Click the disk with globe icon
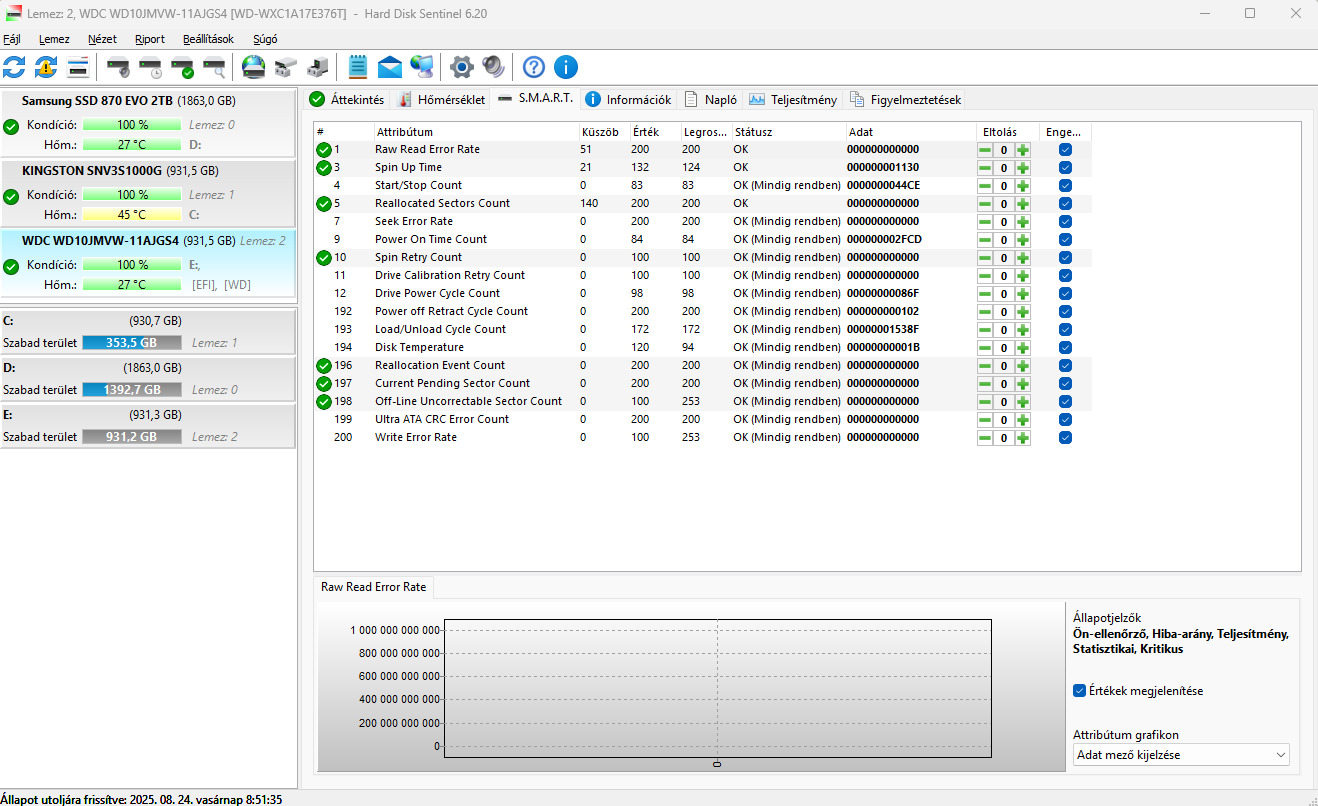Image resolution: width=1318 pixels, height=806 pixels. pyautogui.click(x=254, y=67)
